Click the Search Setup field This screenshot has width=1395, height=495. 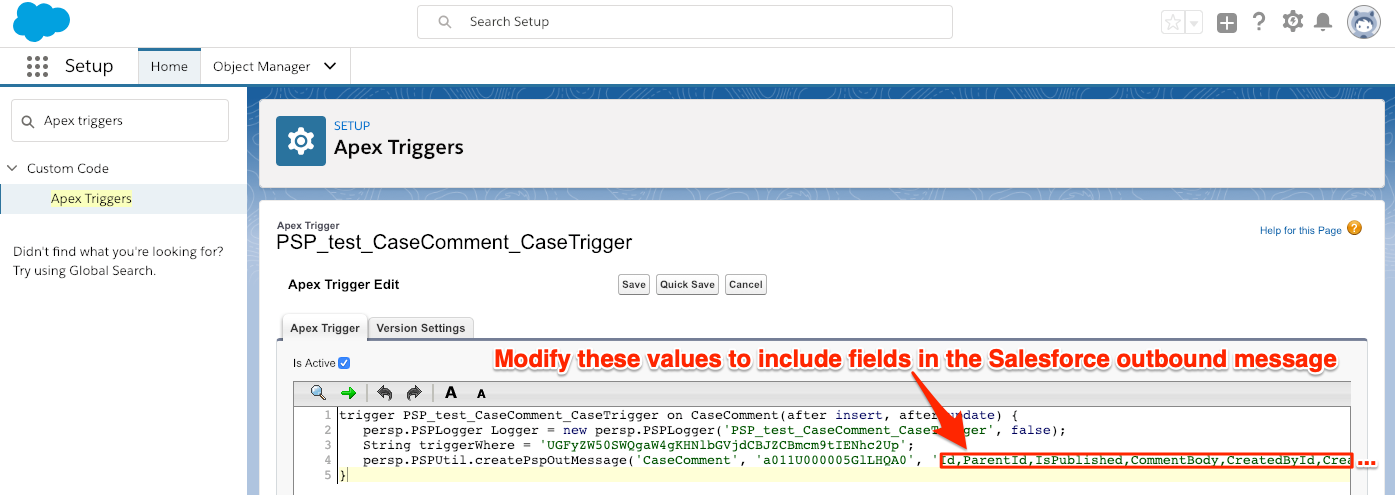(x=685, y=22)
